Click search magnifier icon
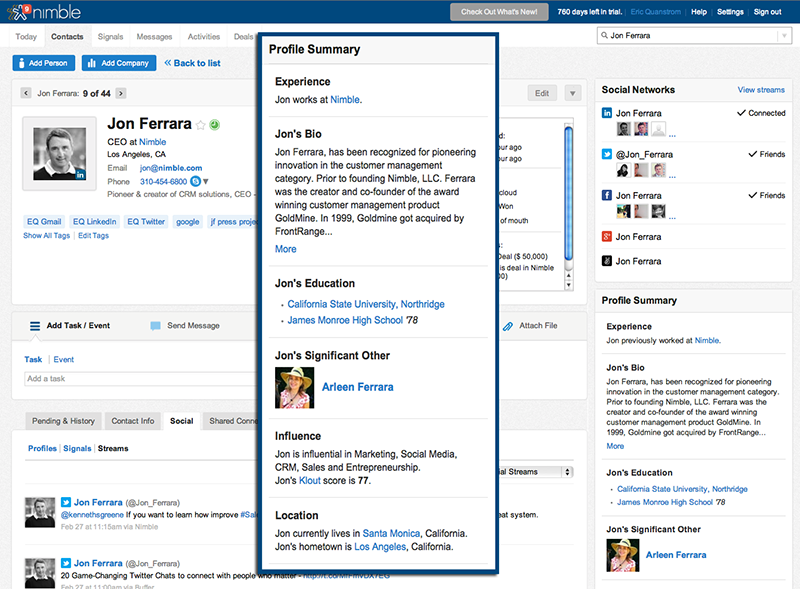 (604, 35)
